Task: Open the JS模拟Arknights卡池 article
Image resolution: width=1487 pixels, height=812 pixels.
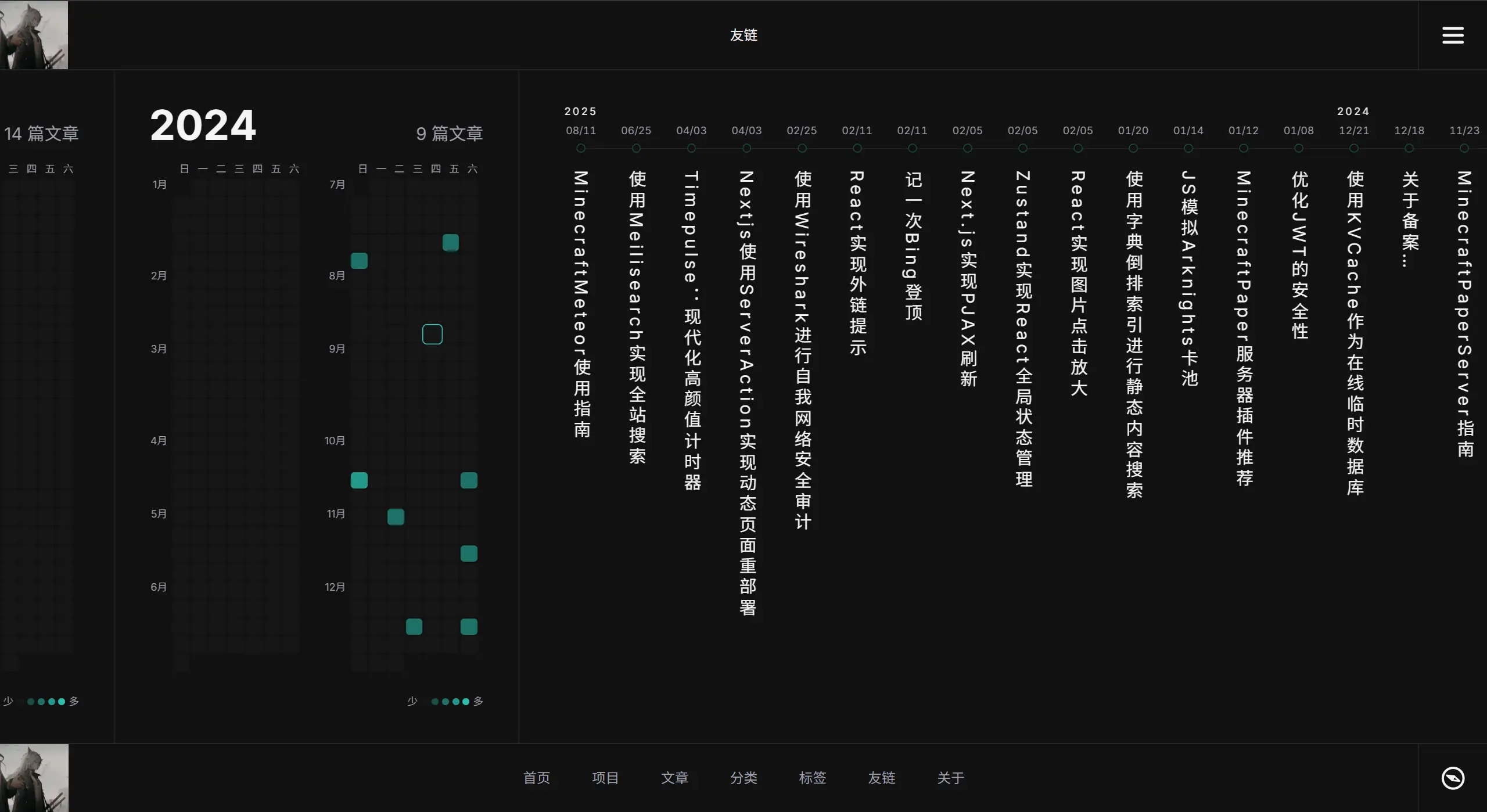Action: coord(1189,278)
